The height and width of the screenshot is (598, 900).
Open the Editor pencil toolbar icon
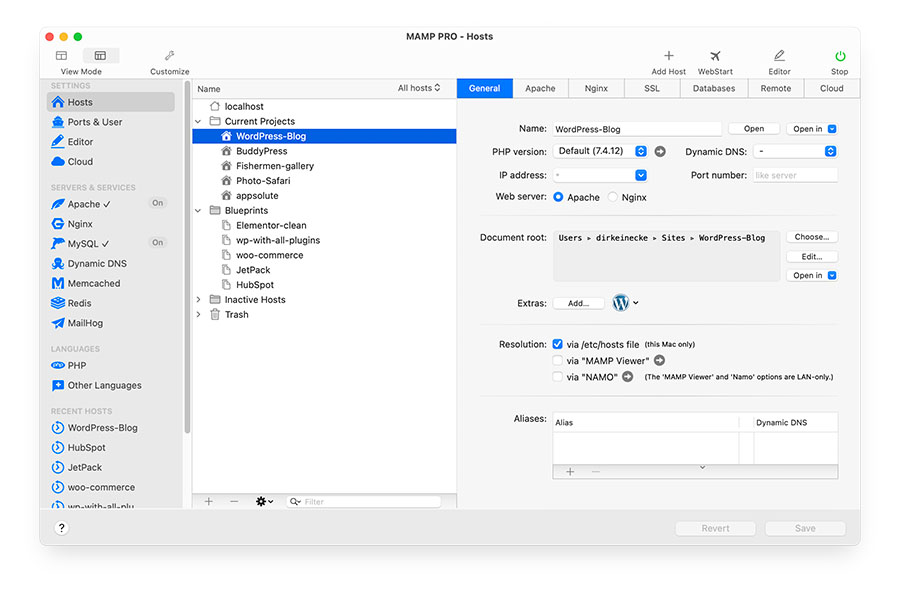(779, 56)
